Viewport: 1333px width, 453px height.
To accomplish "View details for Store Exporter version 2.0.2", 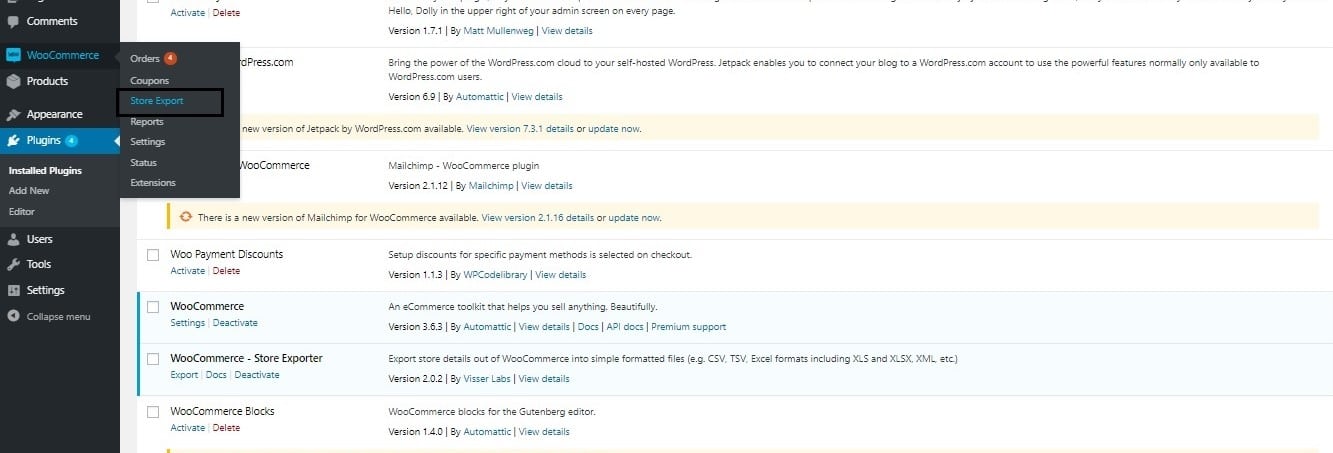I will tap(544, 379).
